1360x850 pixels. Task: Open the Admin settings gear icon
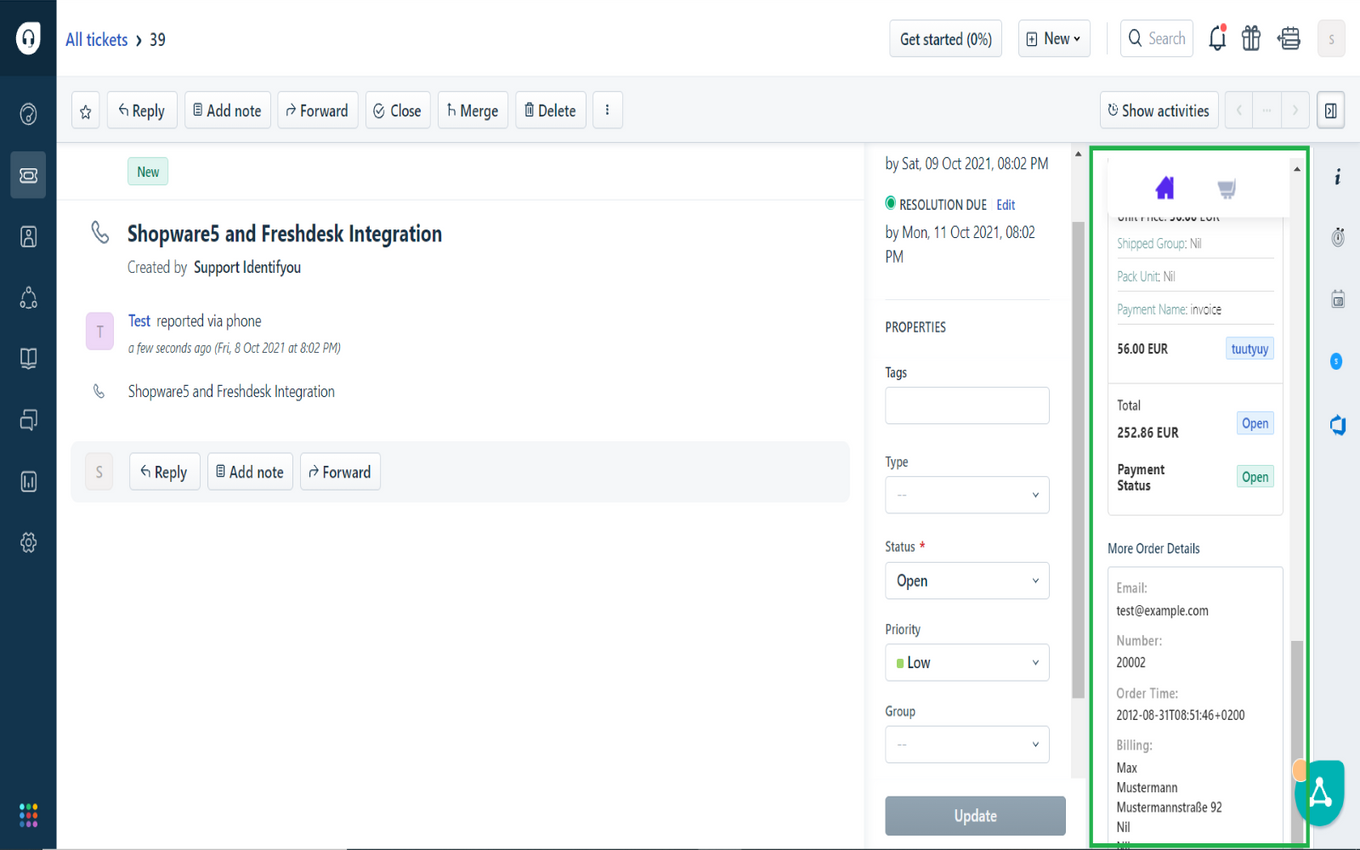tap(28, 543)
